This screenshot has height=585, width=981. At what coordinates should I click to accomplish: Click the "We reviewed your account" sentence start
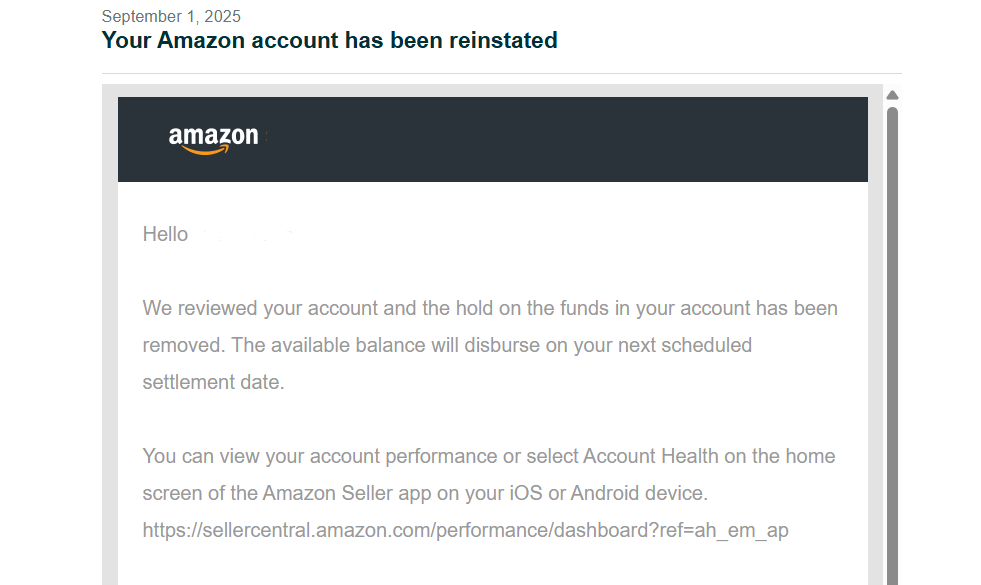tap(250, 308)
